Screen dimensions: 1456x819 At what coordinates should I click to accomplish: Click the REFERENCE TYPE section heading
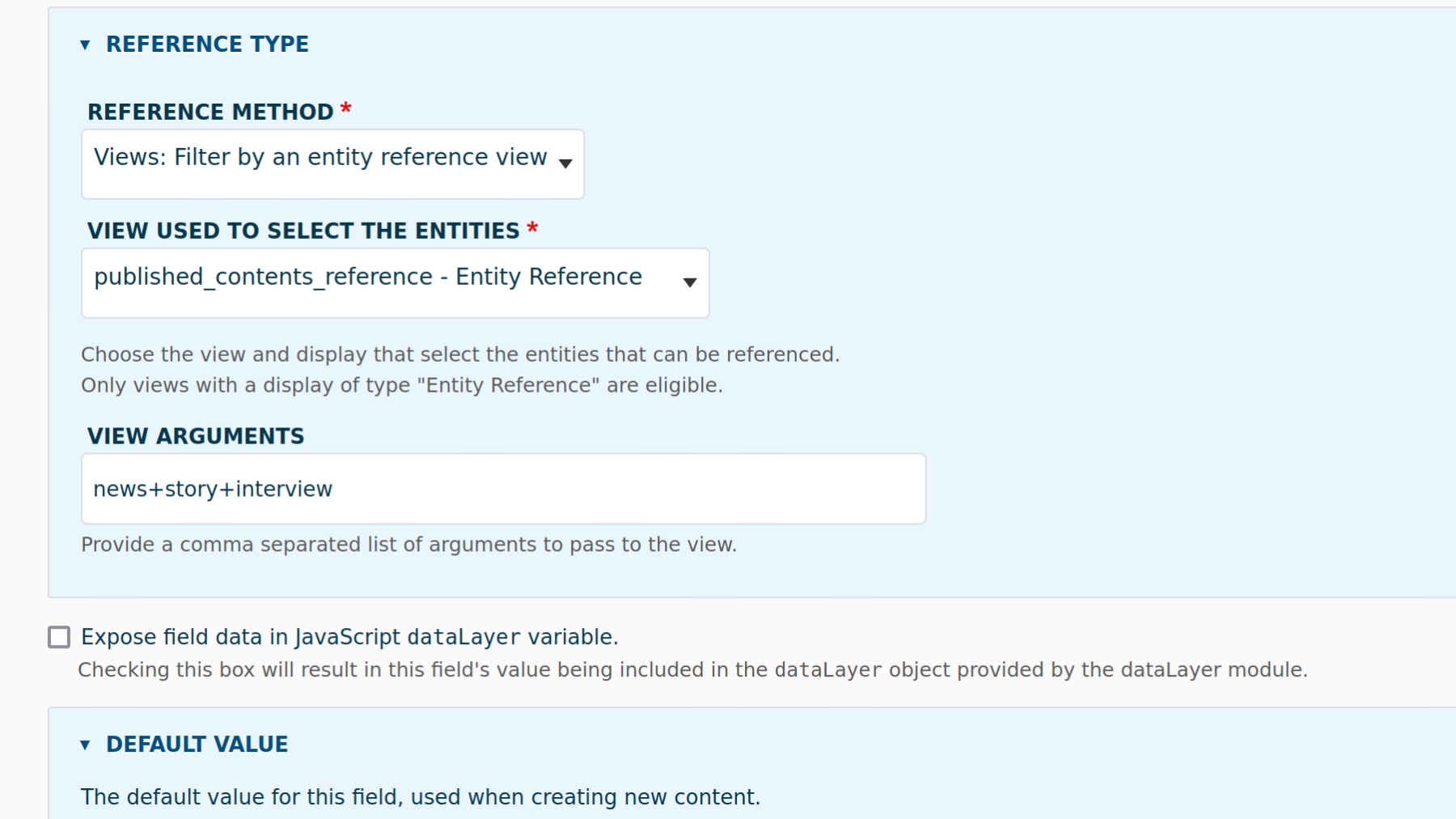pos(207,45)
